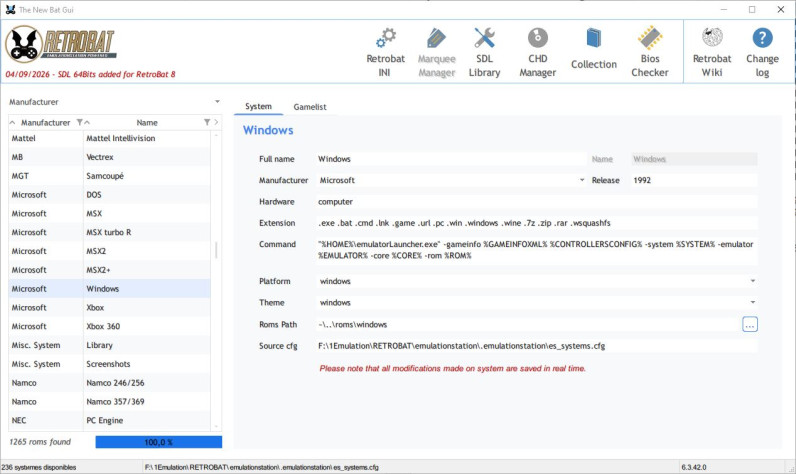The image size is (796, 474).
Task: Open the CHD Manager
Action: point(538,52)
